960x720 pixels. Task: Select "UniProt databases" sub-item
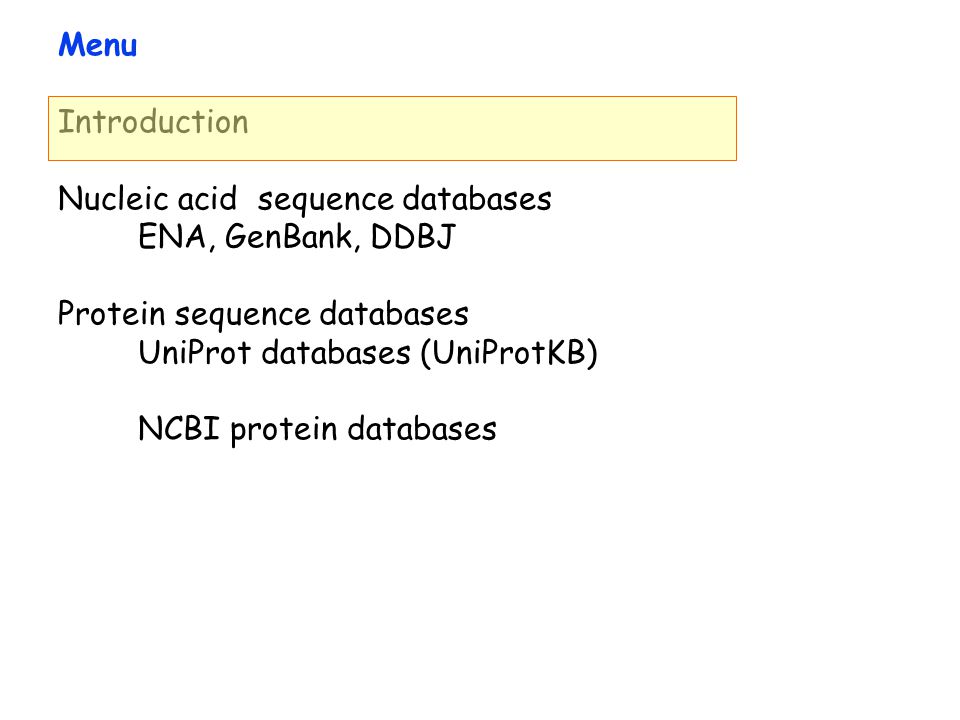click(274, 353)
